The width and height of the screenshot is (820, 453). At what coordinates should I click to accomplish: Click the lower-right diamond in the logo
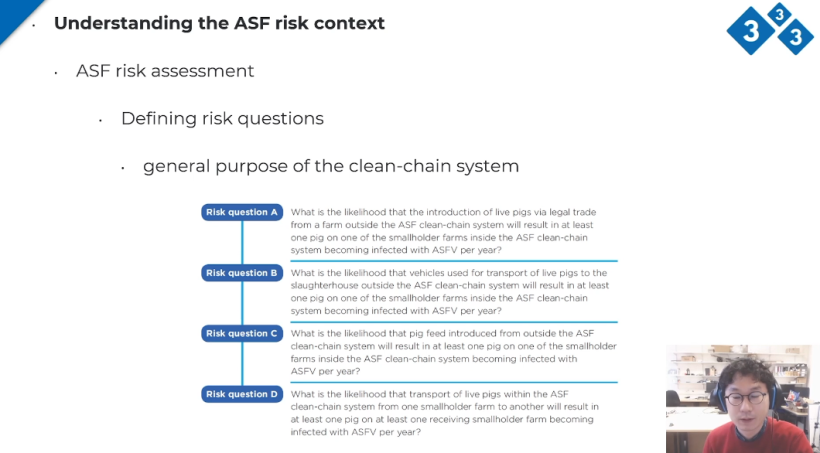pyautogui.click(x=796, y=37)
